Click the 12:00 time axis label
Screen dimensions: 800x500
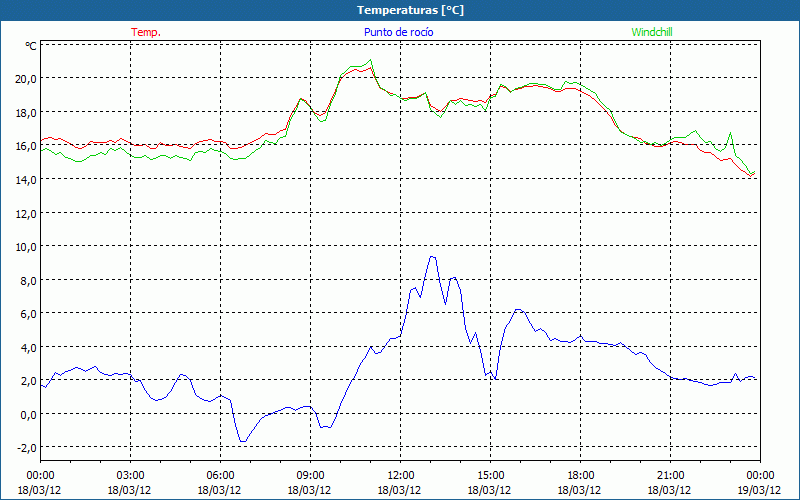click(x=401, y=476)
